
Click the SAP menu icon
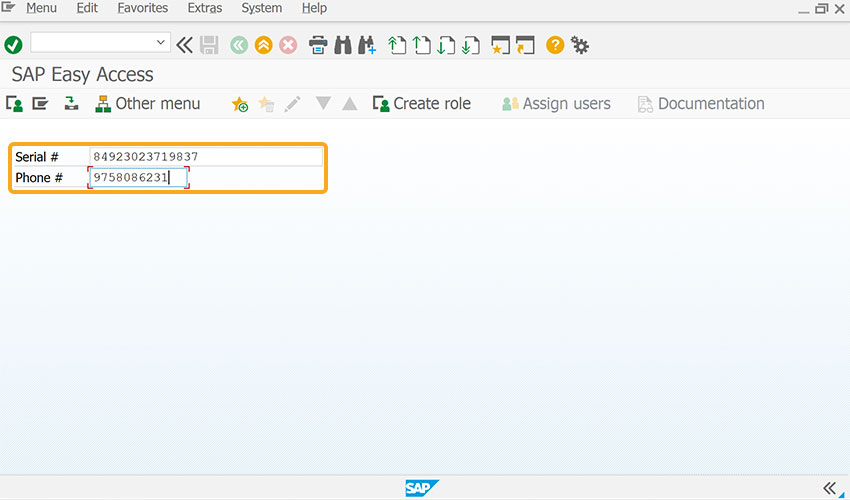click(40, 103)
